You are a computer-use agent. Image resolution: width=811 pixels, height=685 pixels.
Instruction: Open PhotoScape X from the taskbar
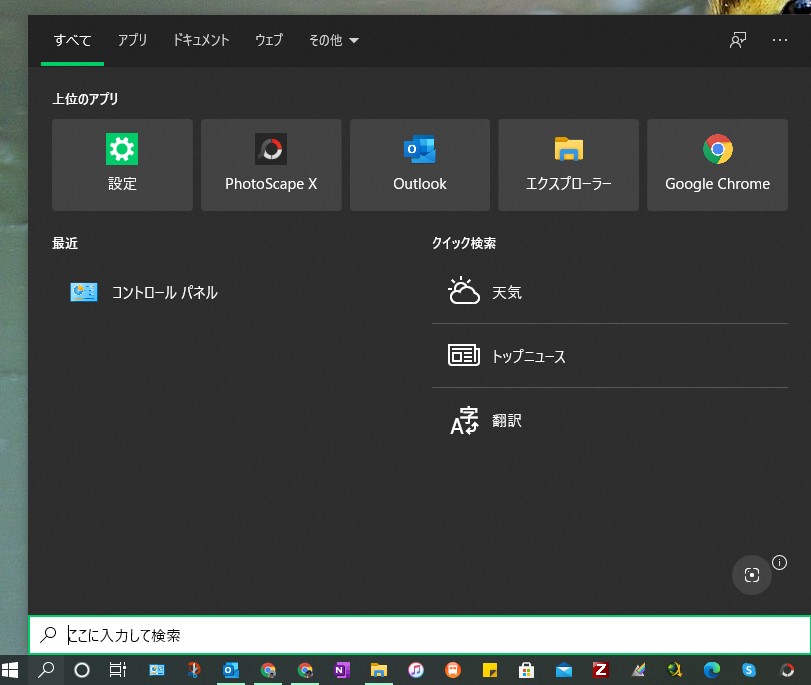coord(787,670)
